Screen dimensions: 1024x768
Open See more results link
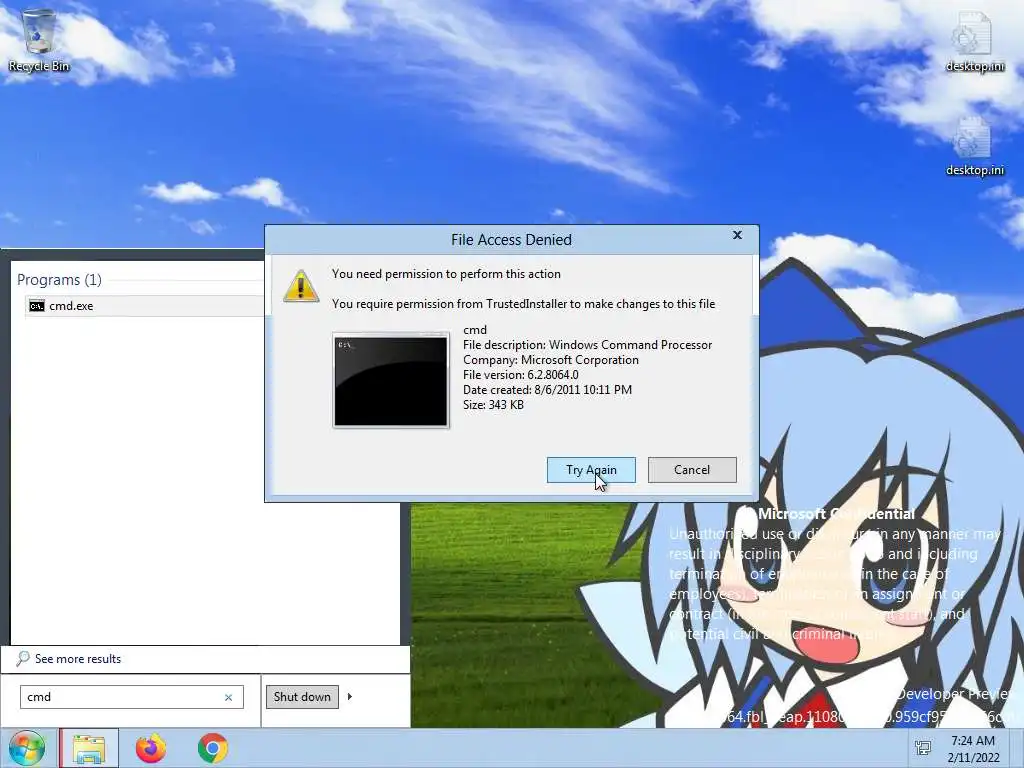(x=78, y=659)
